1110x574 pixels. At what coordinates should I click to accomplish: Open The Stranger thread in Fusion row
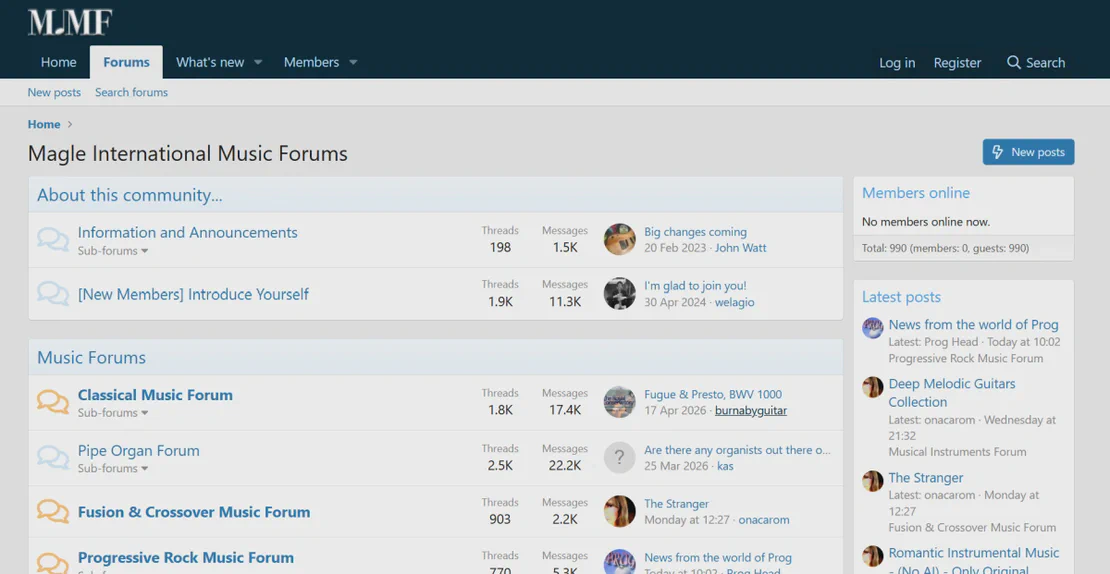click(676, 503)
